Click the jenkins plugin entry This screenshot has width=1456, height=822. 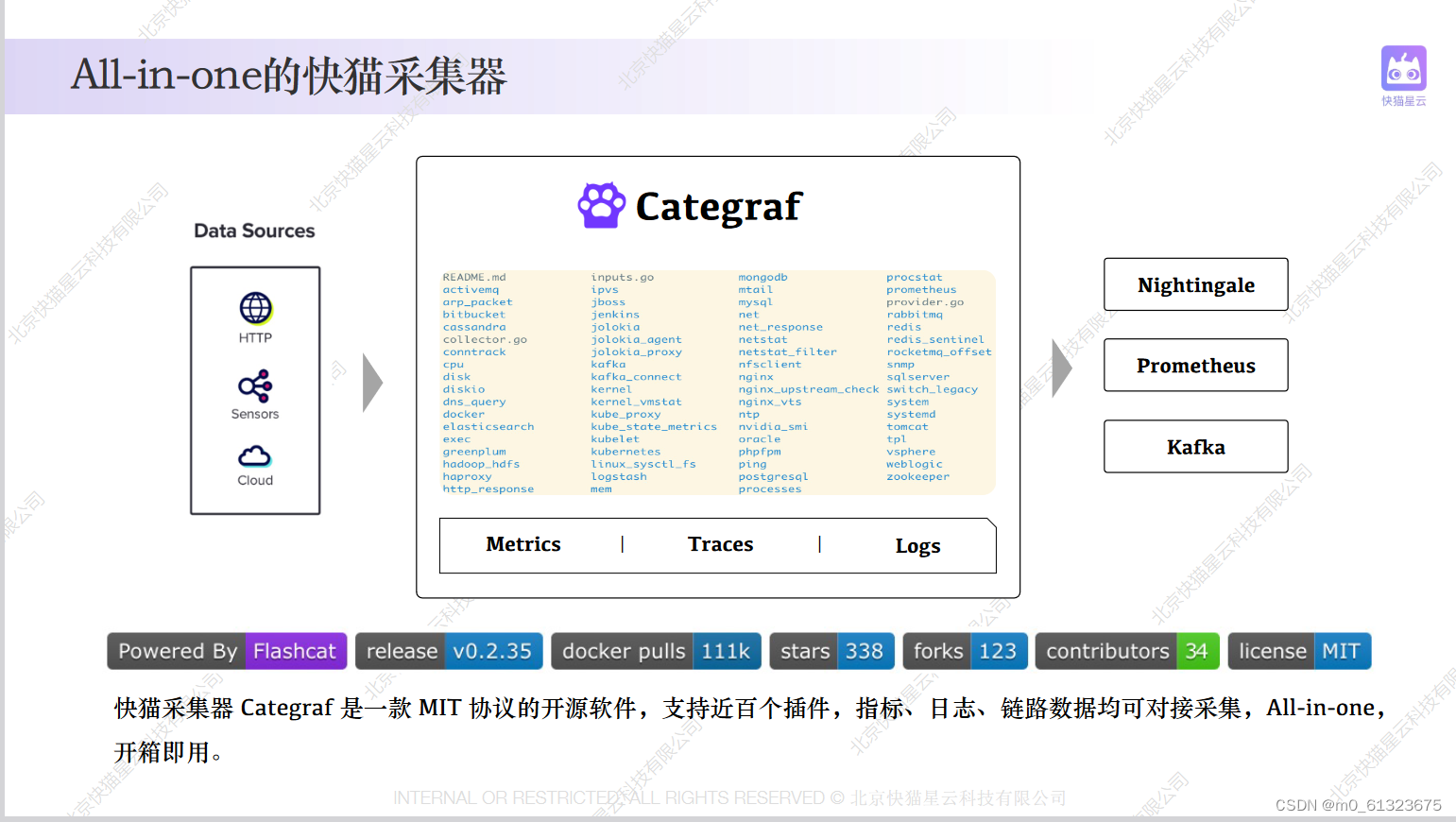point(615,315)
